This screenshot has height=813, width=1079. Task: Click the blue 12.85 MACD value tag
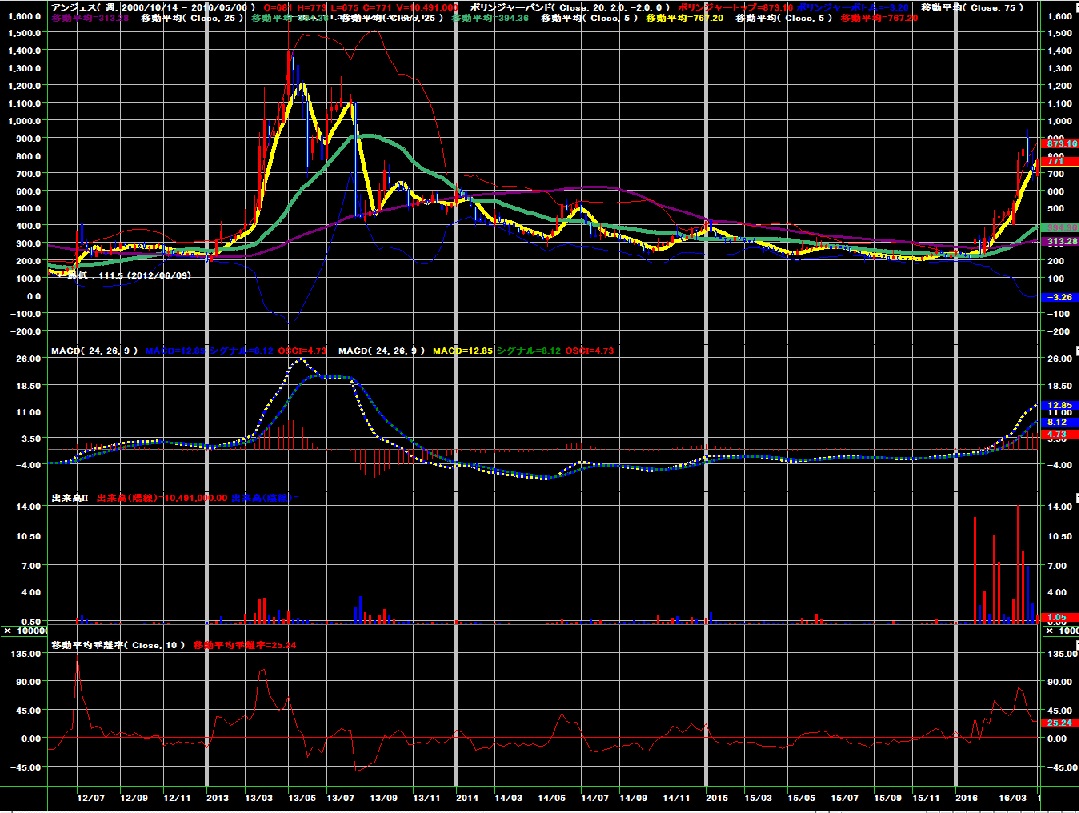[x=1058, y=405]
